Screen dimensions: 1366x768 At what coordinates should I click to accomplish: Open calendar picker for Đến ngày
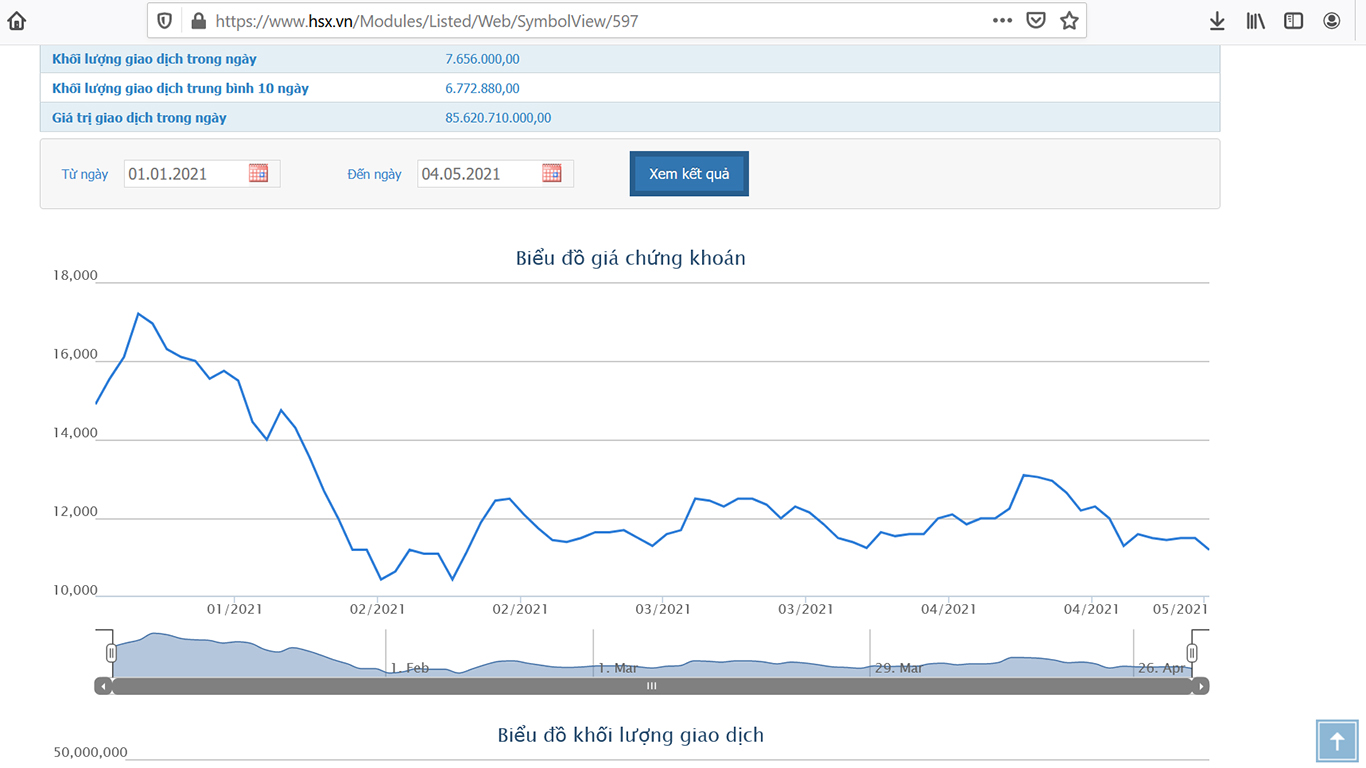551,173
